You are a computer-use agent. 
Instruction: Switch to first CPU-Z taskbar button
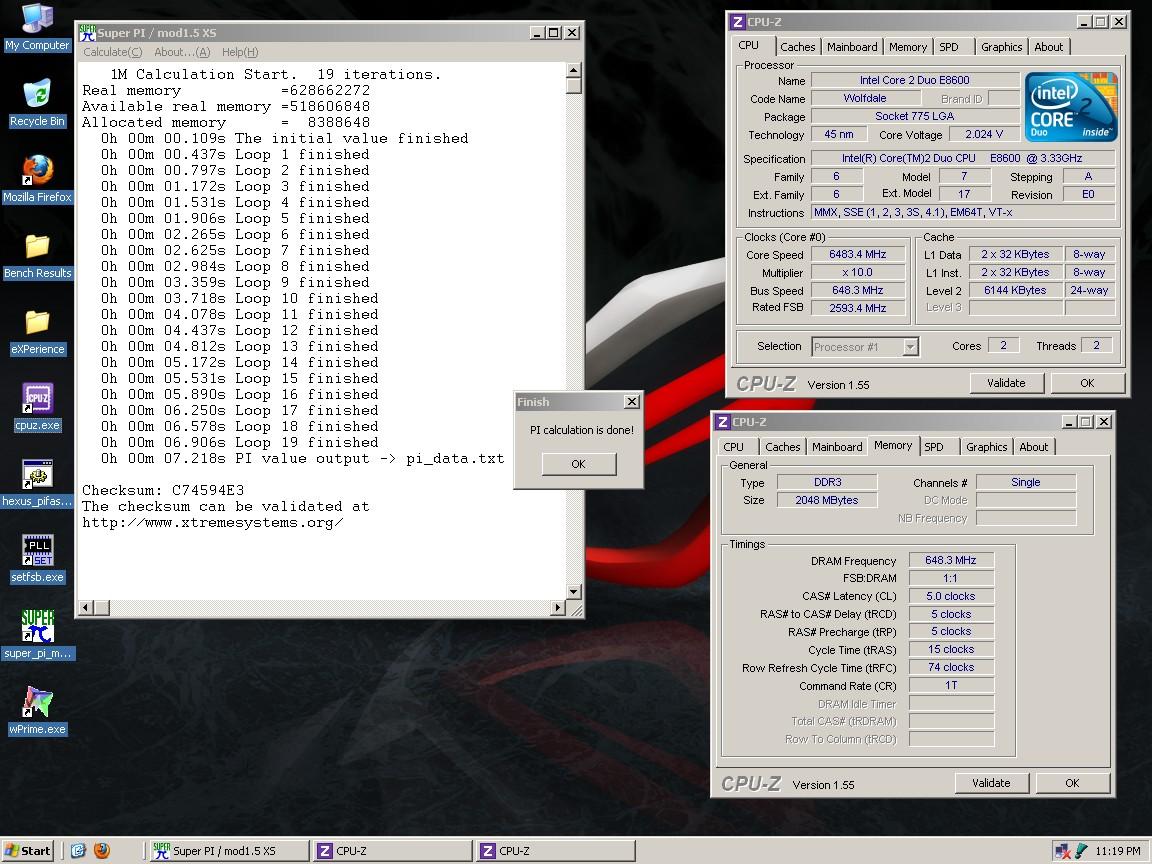(392, 851)
